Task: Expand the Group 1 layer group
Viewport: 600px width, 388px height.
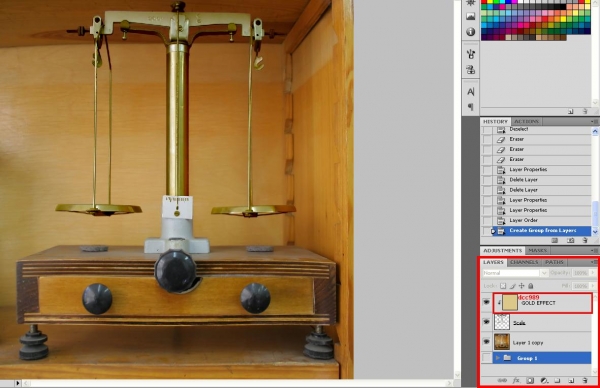Action: point(497,358)
